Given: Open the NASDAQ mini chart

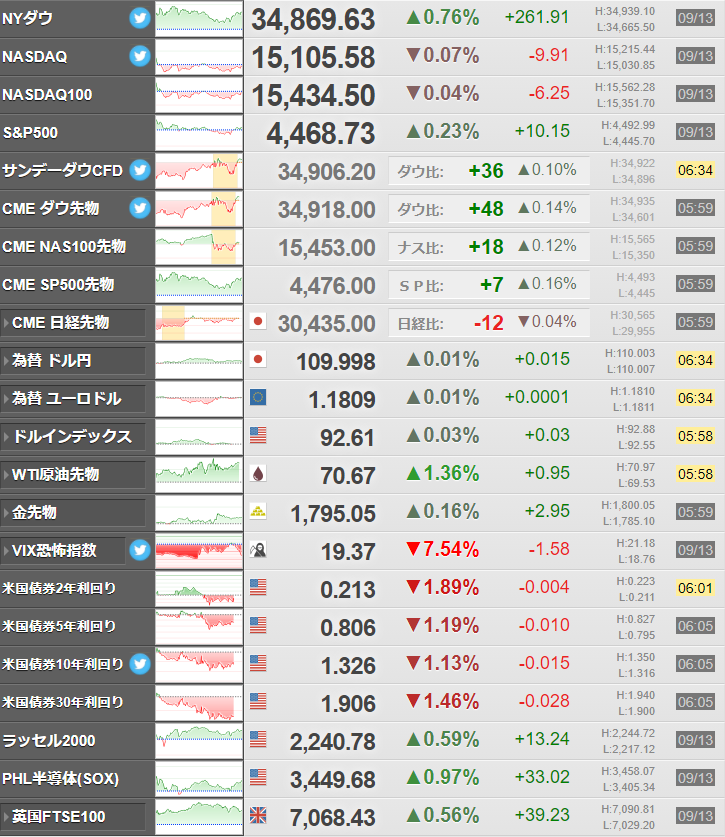Looking at the screenshot, I should (x=199, y=57).
